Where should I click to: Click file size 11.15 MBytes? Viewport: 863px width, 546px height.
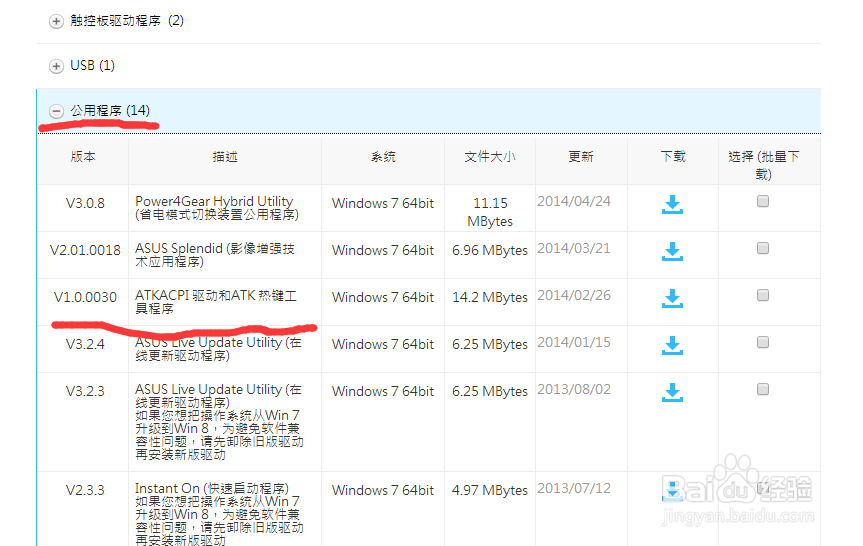tap(490, 212)
